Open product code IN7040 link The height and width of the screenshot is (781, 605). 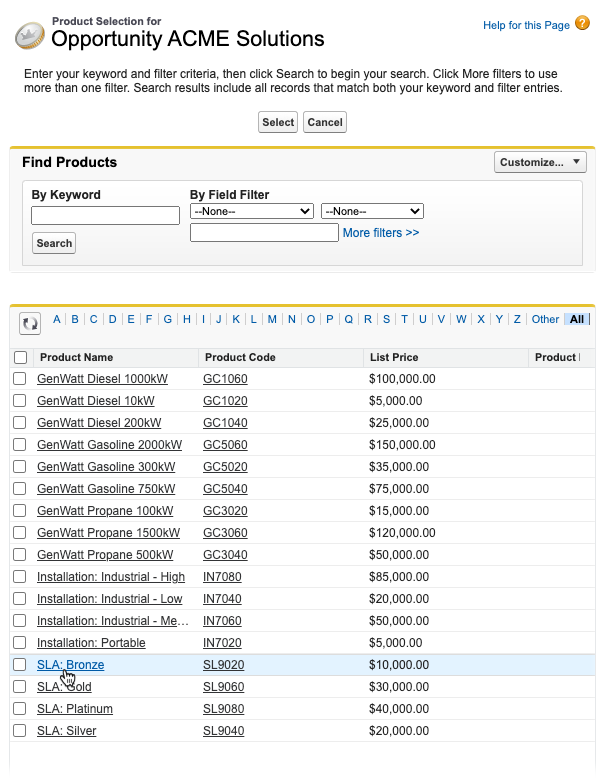pyautogui.click(x=222, y=598)
